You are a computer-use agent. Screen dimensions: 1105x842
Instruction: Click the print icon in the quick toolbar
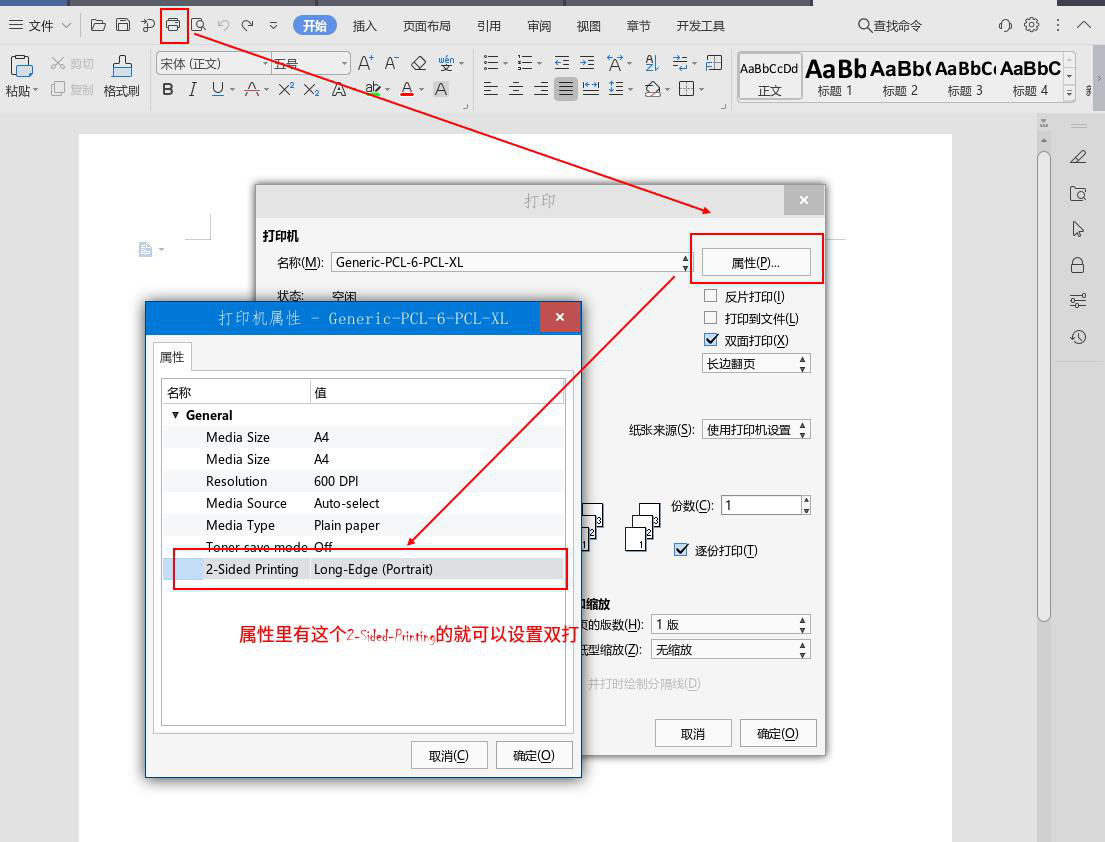coord(173,25)
